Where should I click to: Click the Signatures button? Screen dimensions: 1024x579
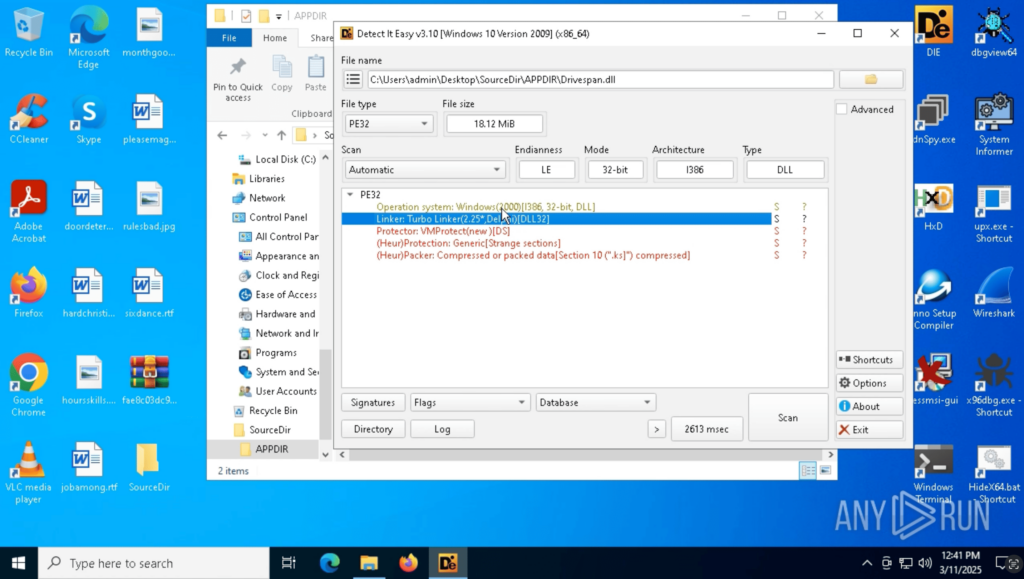coord(373,402)
